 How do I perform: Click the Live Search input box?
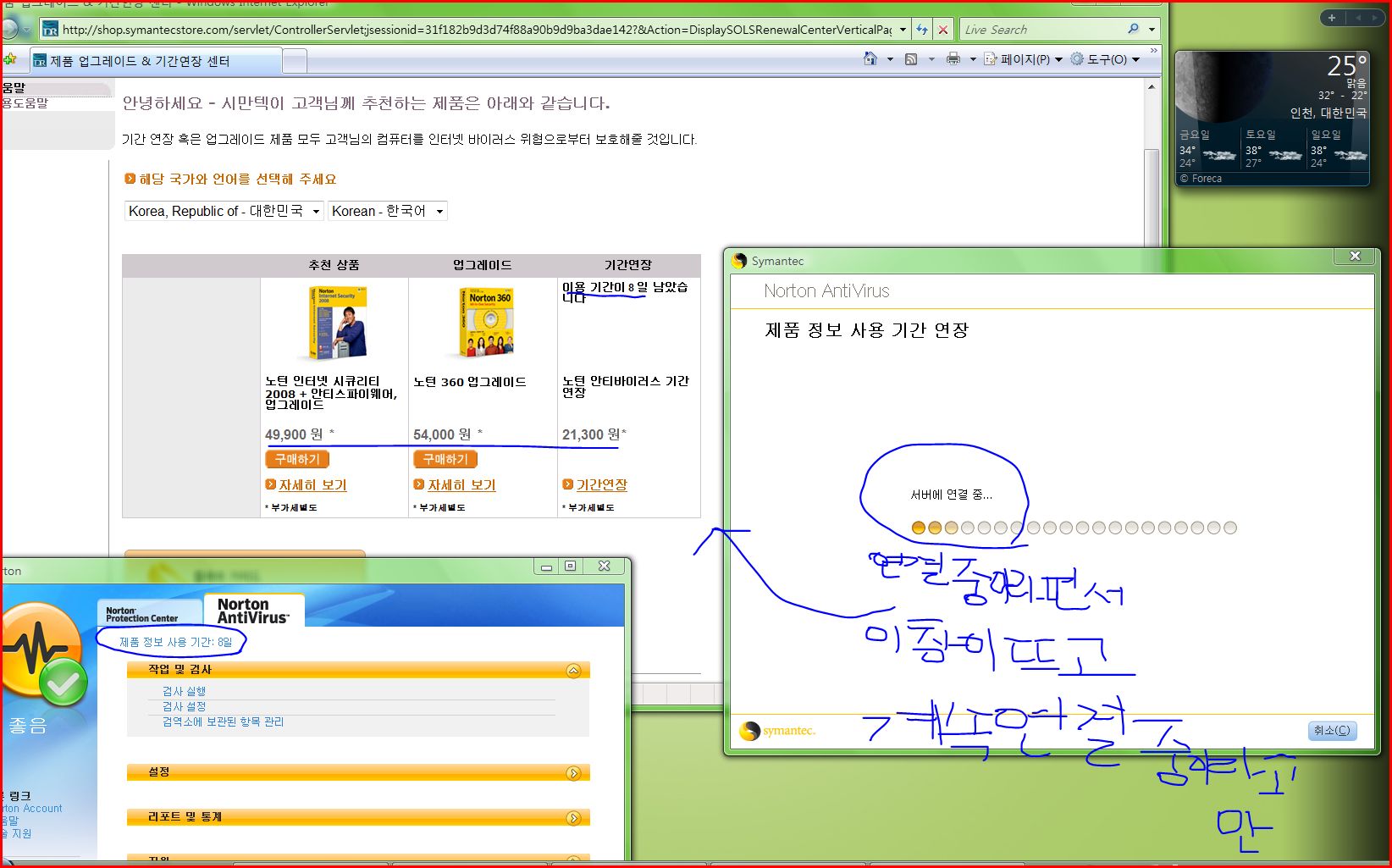[x=1043, y=29]
